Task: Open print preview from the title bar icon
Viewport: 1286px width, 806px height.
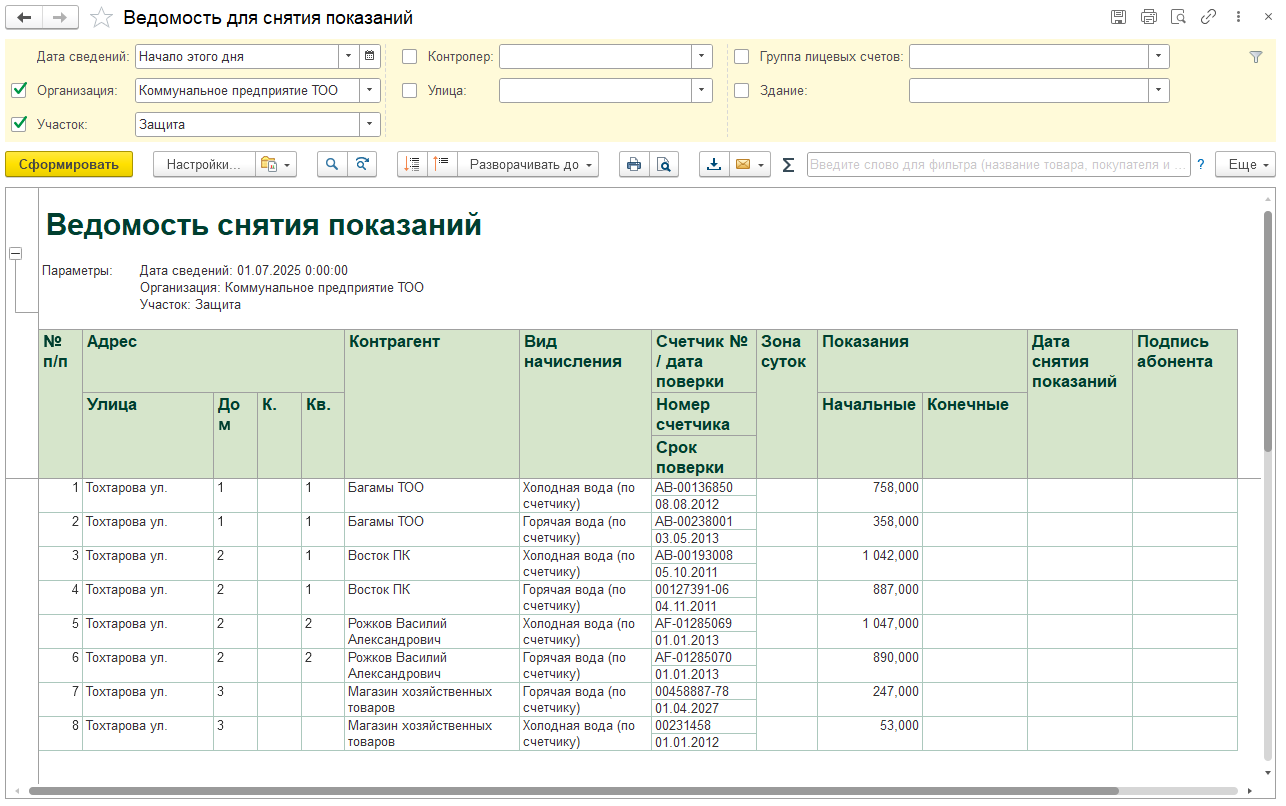Action: tap(1179, 17)
